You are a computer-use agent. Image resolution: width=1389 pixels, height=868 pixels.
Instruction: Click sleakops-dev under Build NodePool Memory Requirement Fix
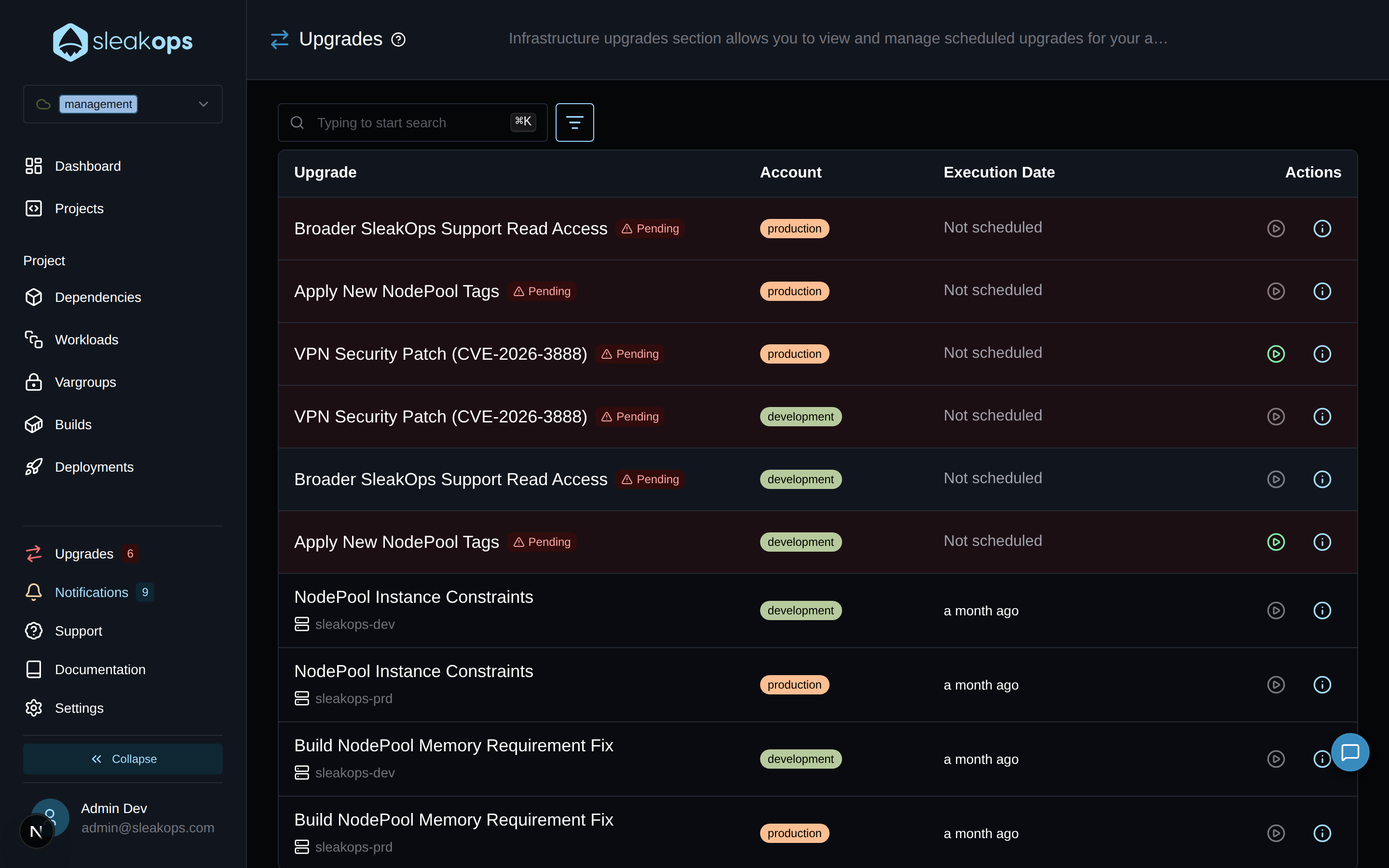(x=354, y=773)
